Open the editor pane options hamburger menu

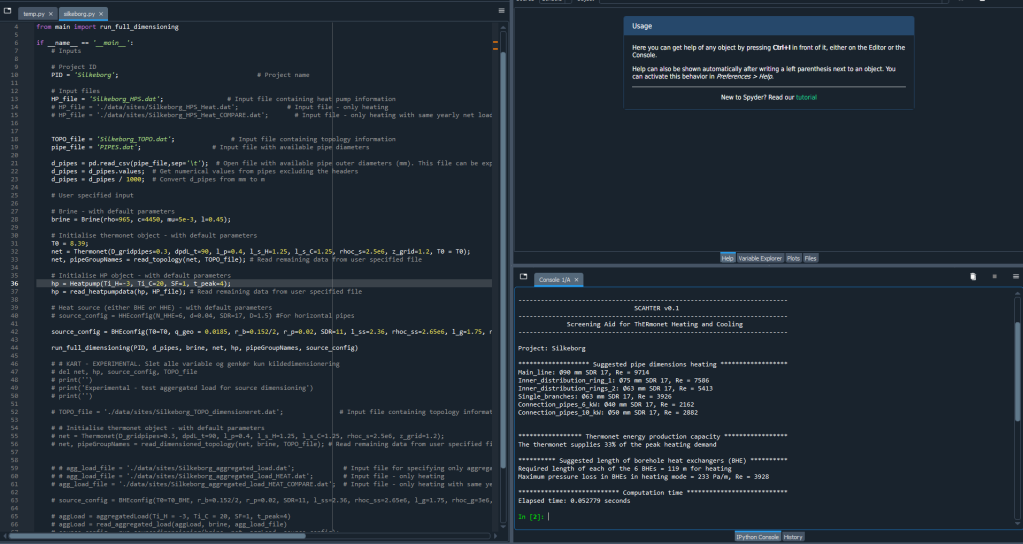[x=501, y=11]
